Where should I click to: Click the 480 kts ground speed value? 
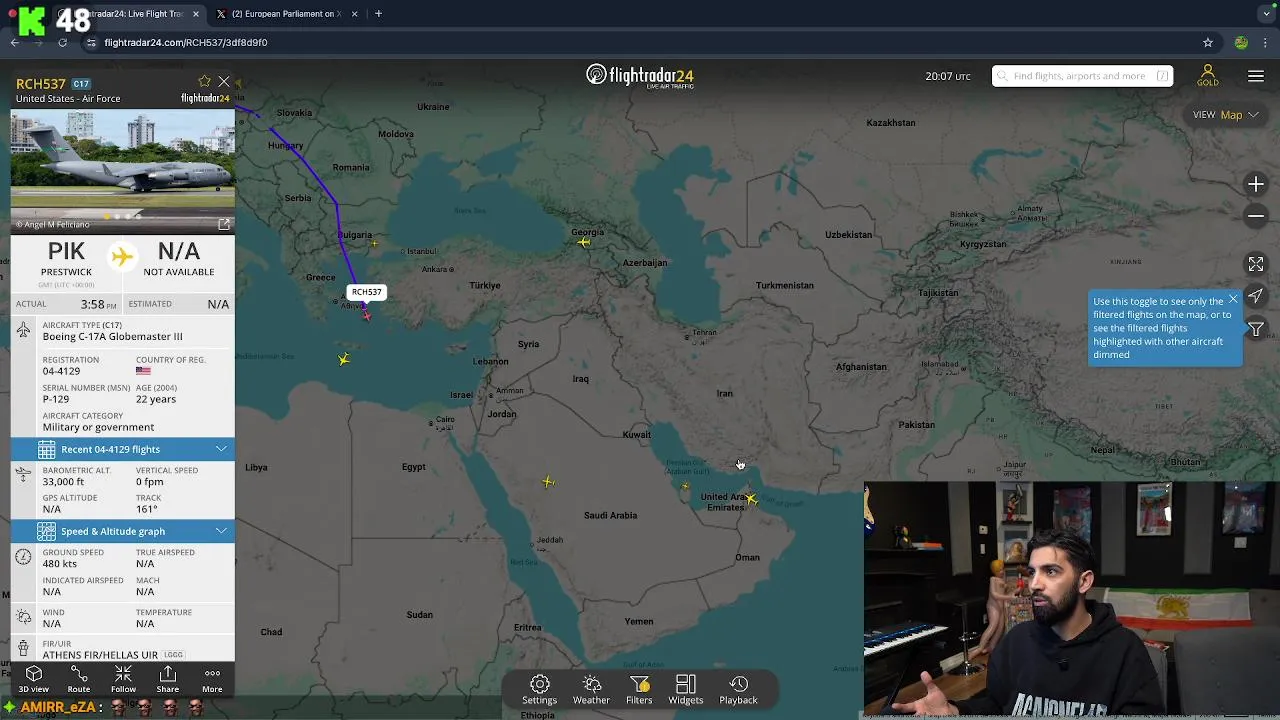(x=60, y=564)
